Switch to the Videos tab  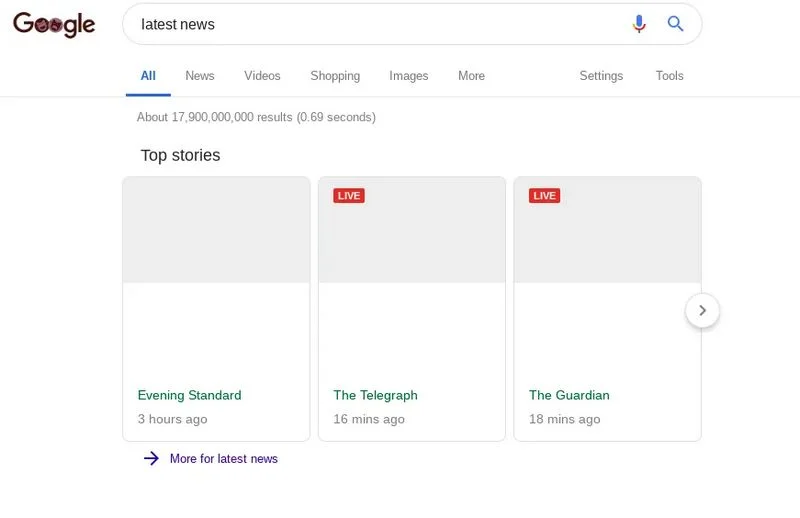coord(262,76)
